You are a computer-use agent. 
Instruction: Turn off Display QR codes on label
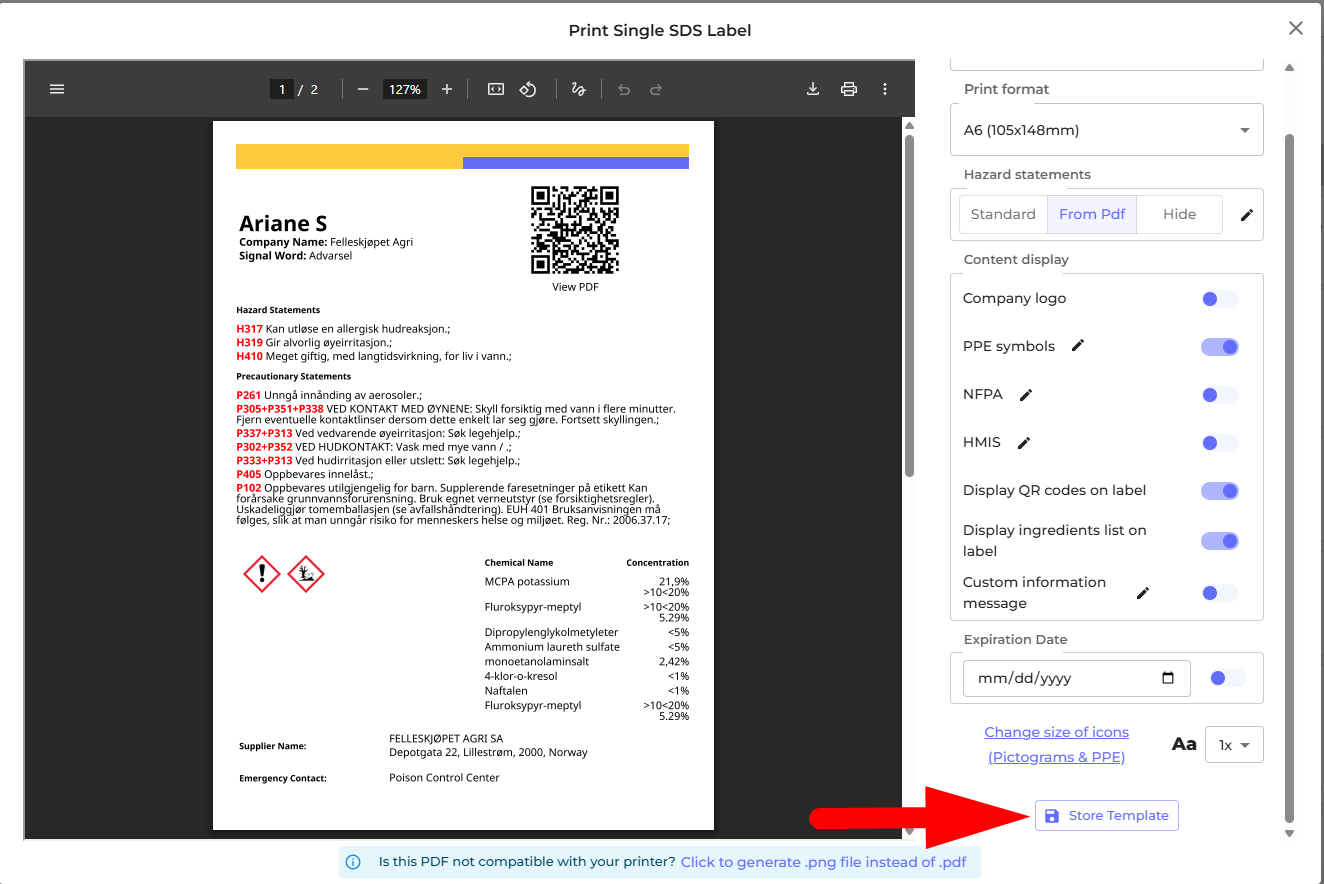point(1219,491)
